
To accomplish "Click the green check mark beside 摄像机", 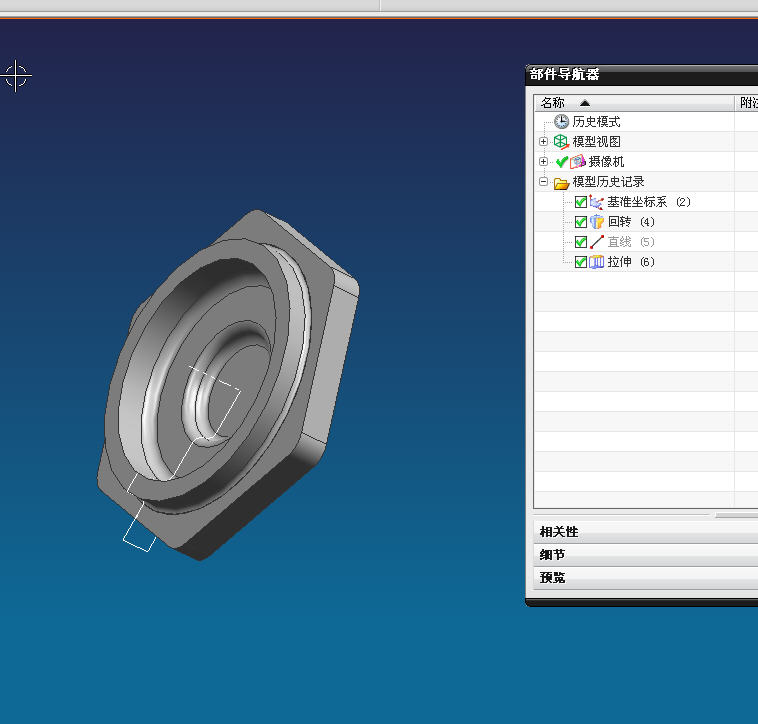I will click(x=561, y=161).
